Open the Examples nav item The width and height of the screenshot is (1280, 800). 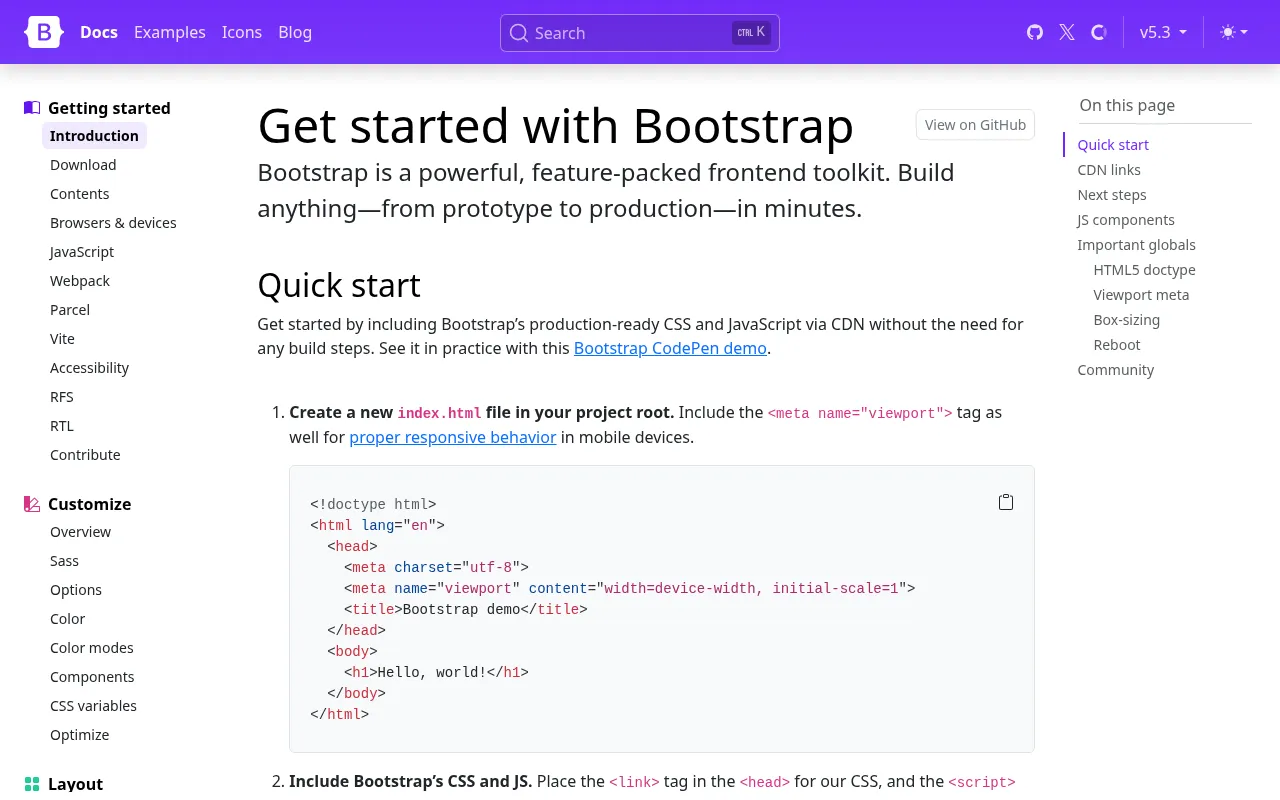(170, 32)
